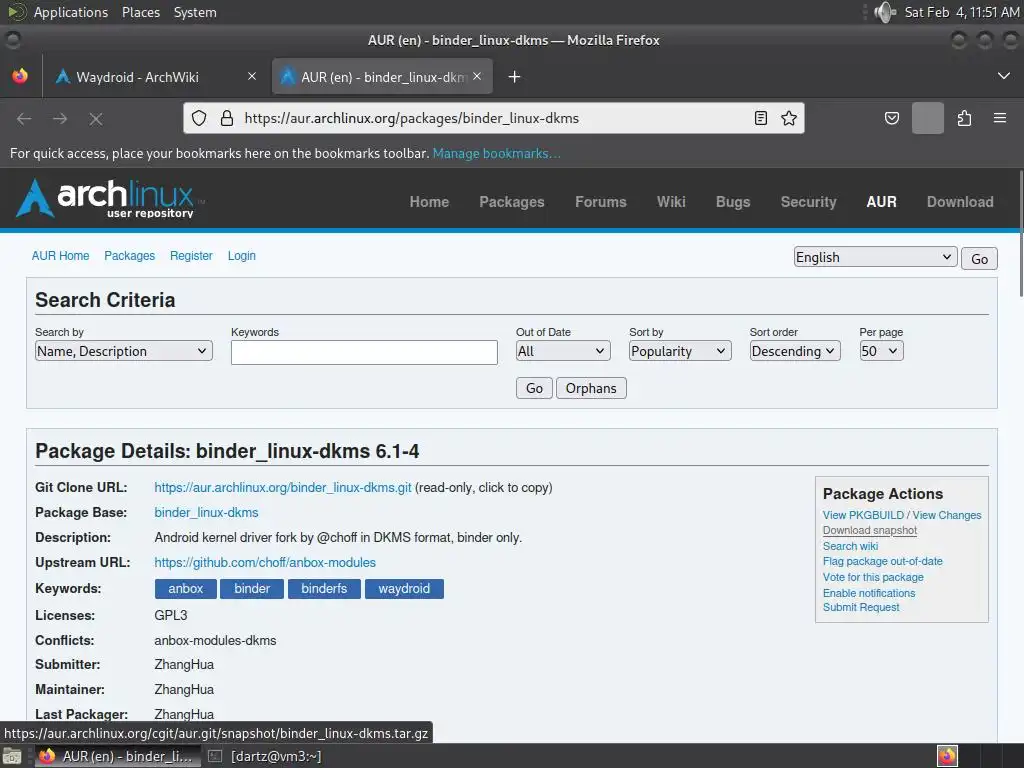
Task: Go back with the back arrow
Action: pyautogui.click(x=24, y=118)
